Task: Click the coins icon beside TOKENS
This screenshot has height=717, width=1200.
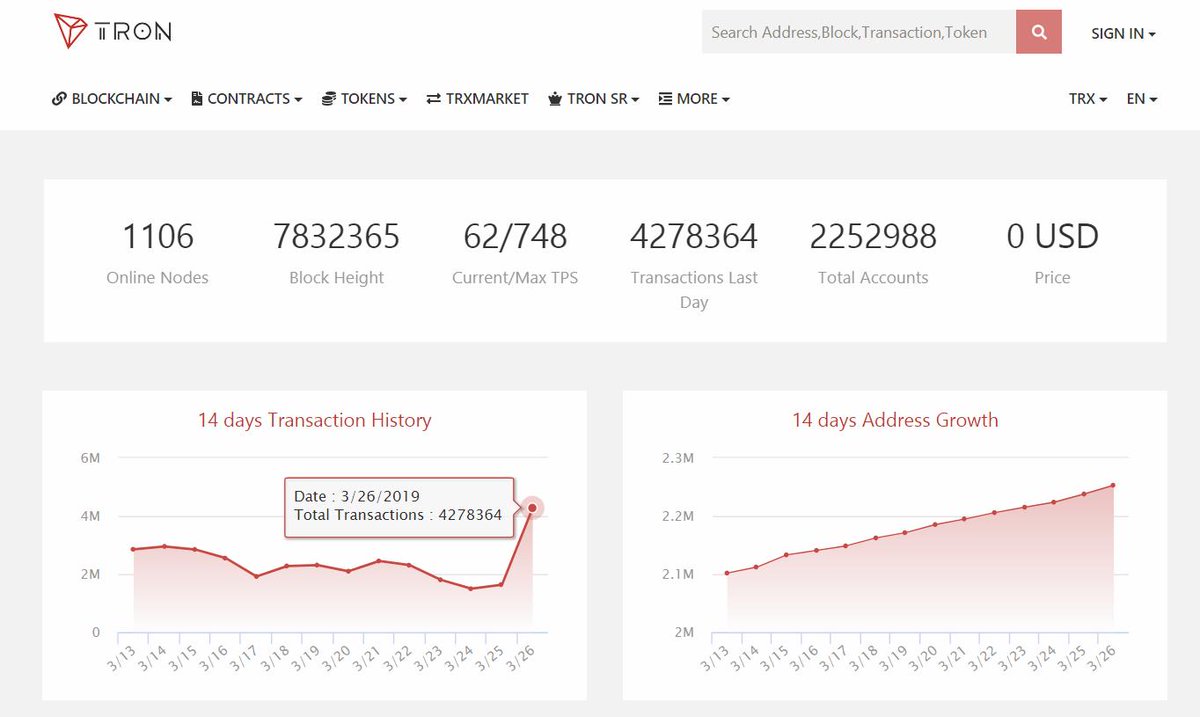Action: [x=328, y=99]
